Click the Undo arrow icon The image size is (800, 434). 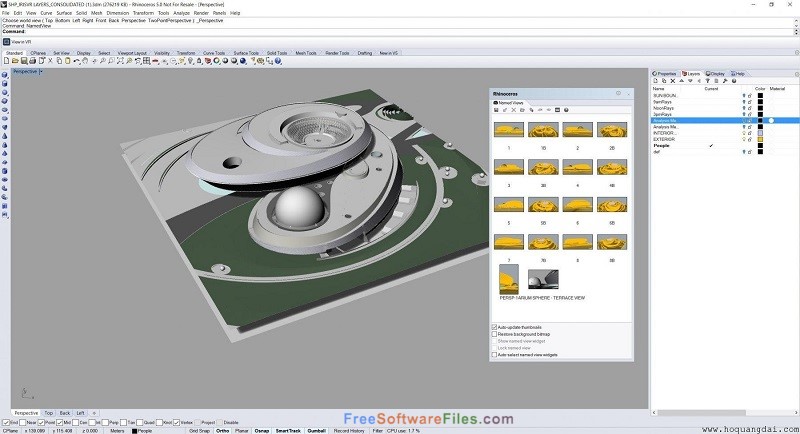(x=76, y=61)
